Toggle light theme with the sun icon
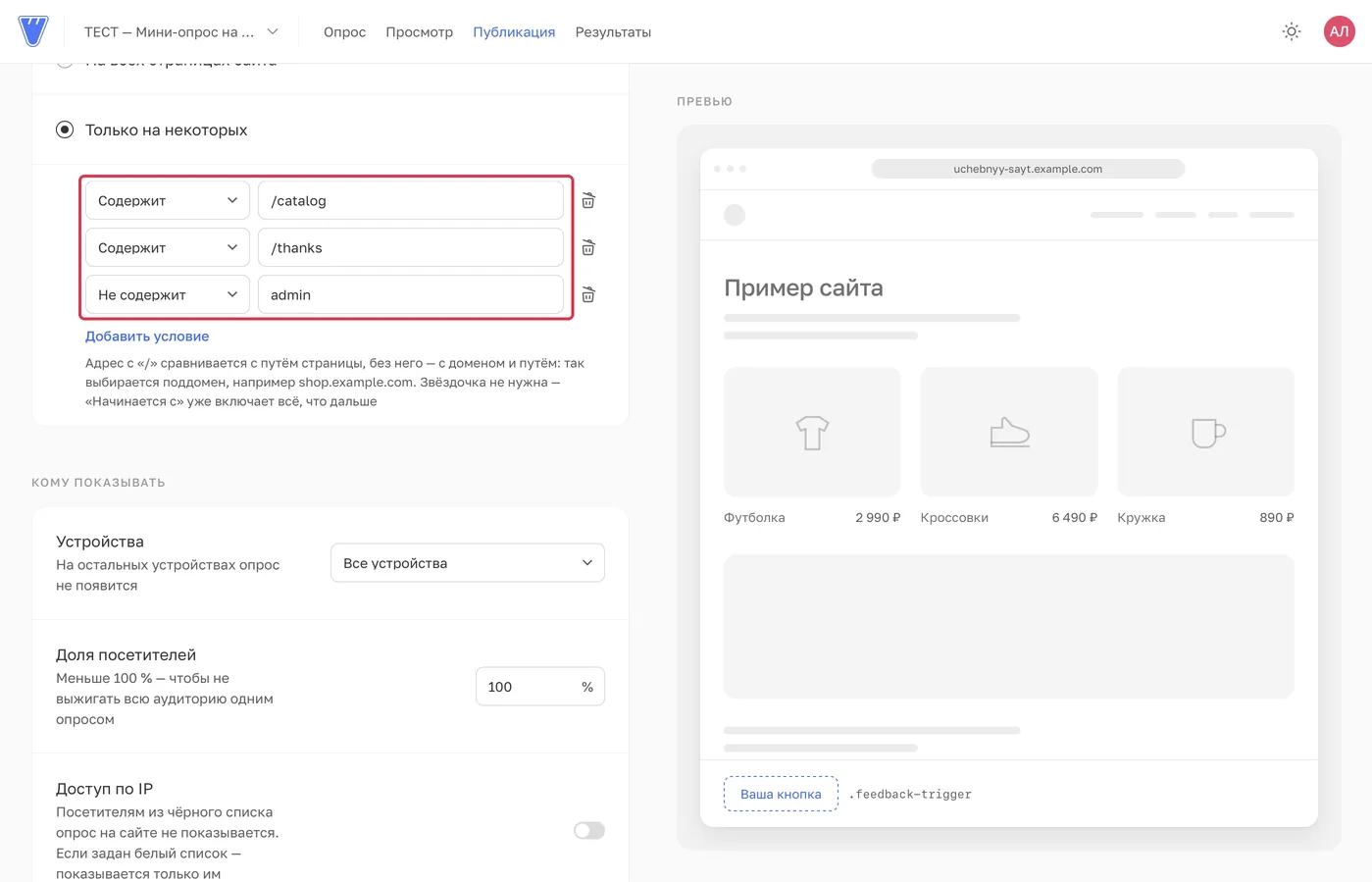 1292,31
